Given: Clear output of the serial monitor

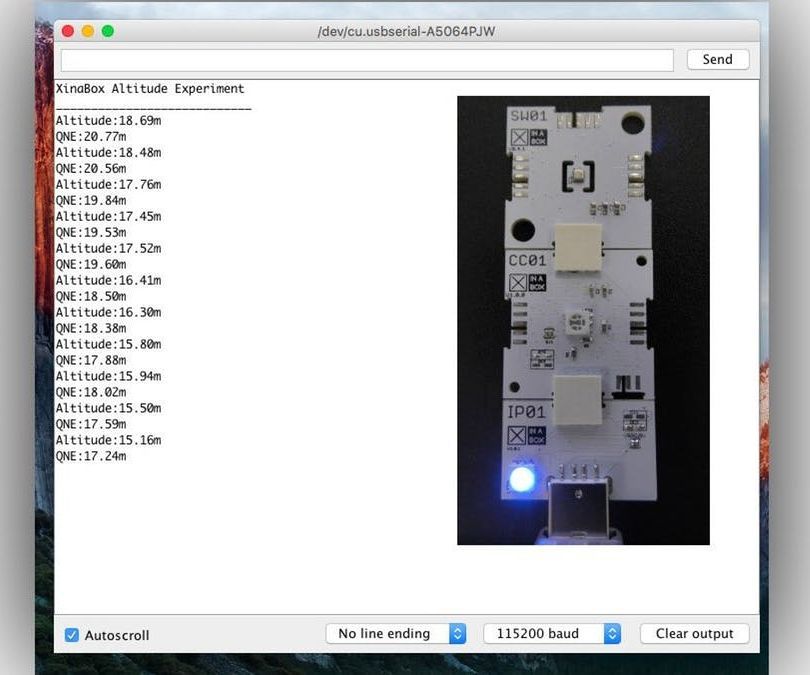Looking at the screenshot, I should (694, 633).
